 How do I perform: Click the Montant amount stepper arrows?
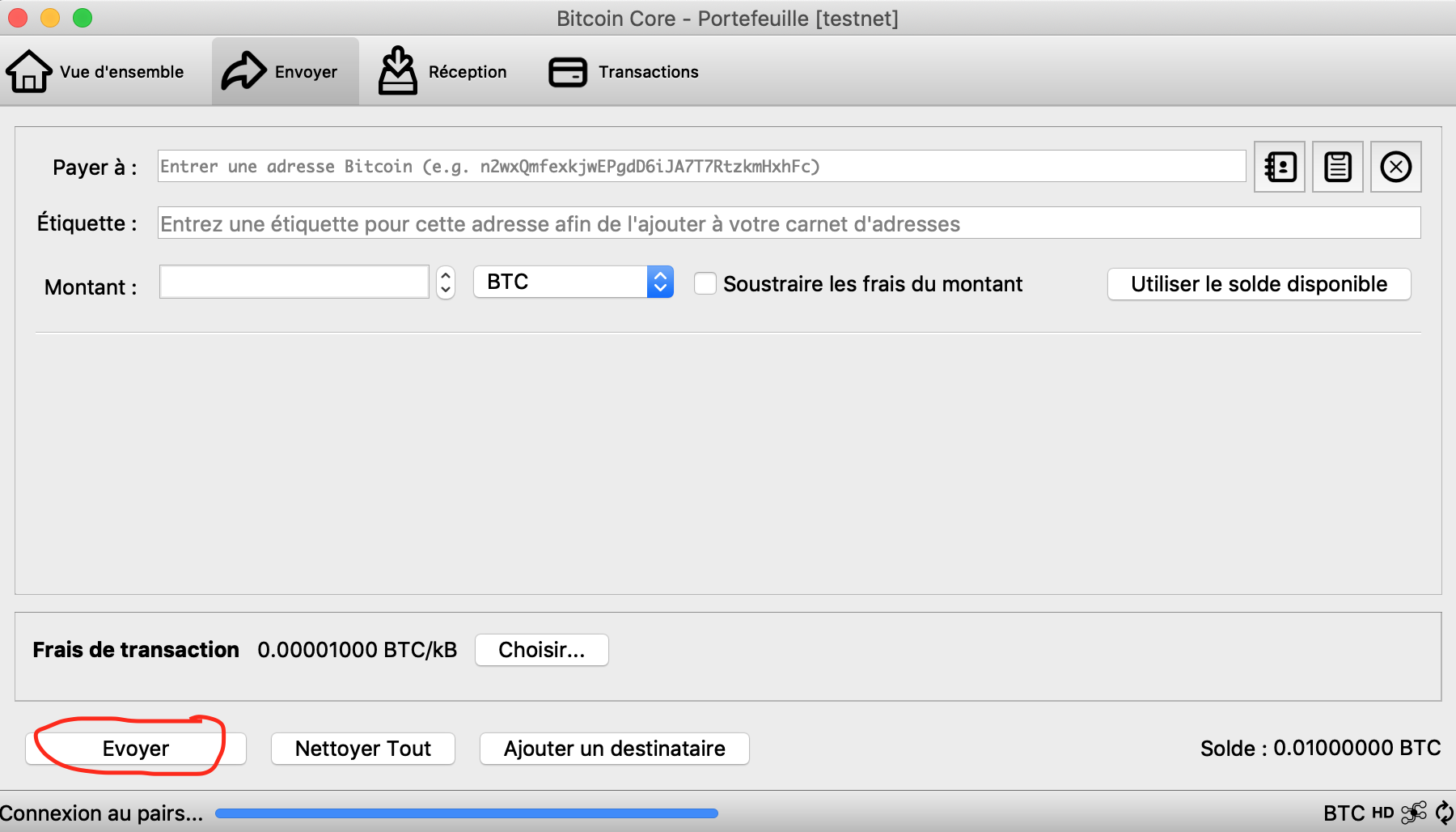[446, 282]
